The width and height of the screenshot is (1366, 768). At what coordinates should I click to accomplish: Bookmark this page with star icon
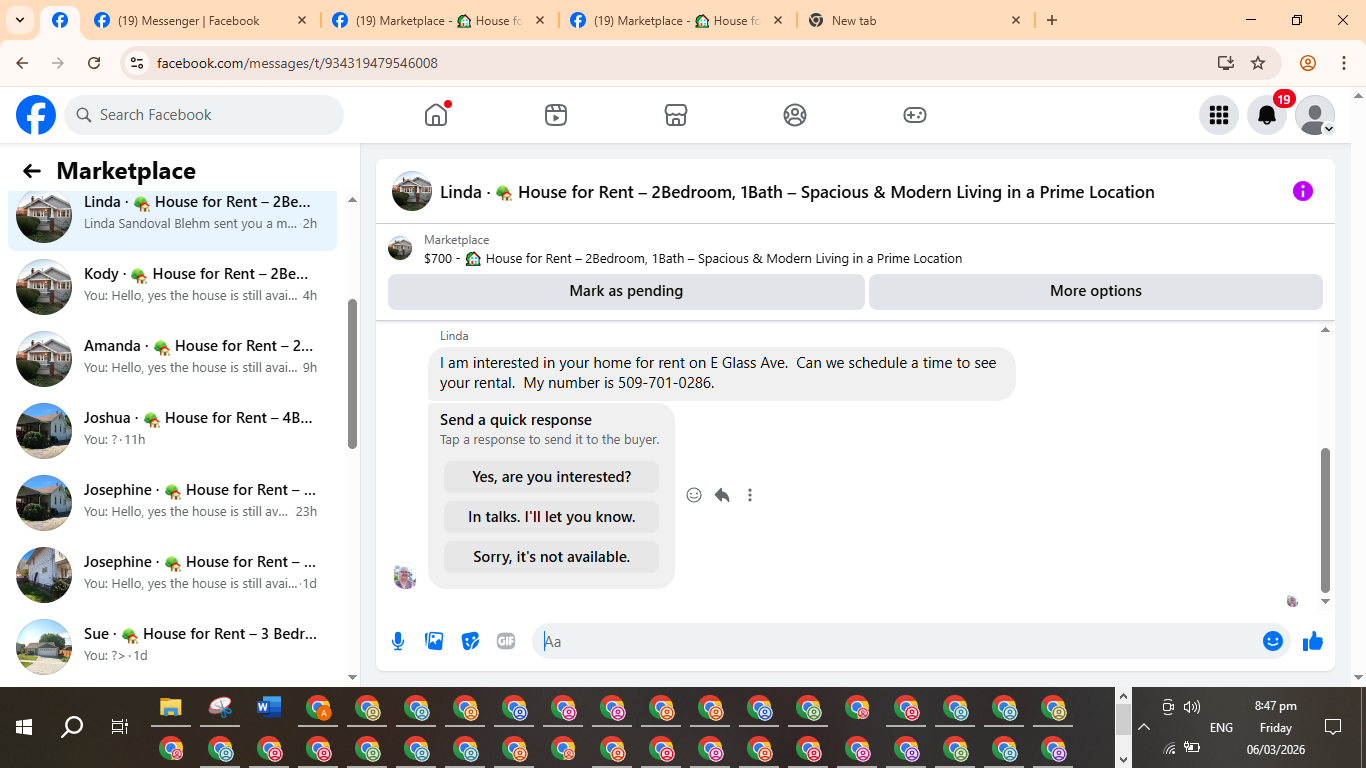coord(1258,63)
